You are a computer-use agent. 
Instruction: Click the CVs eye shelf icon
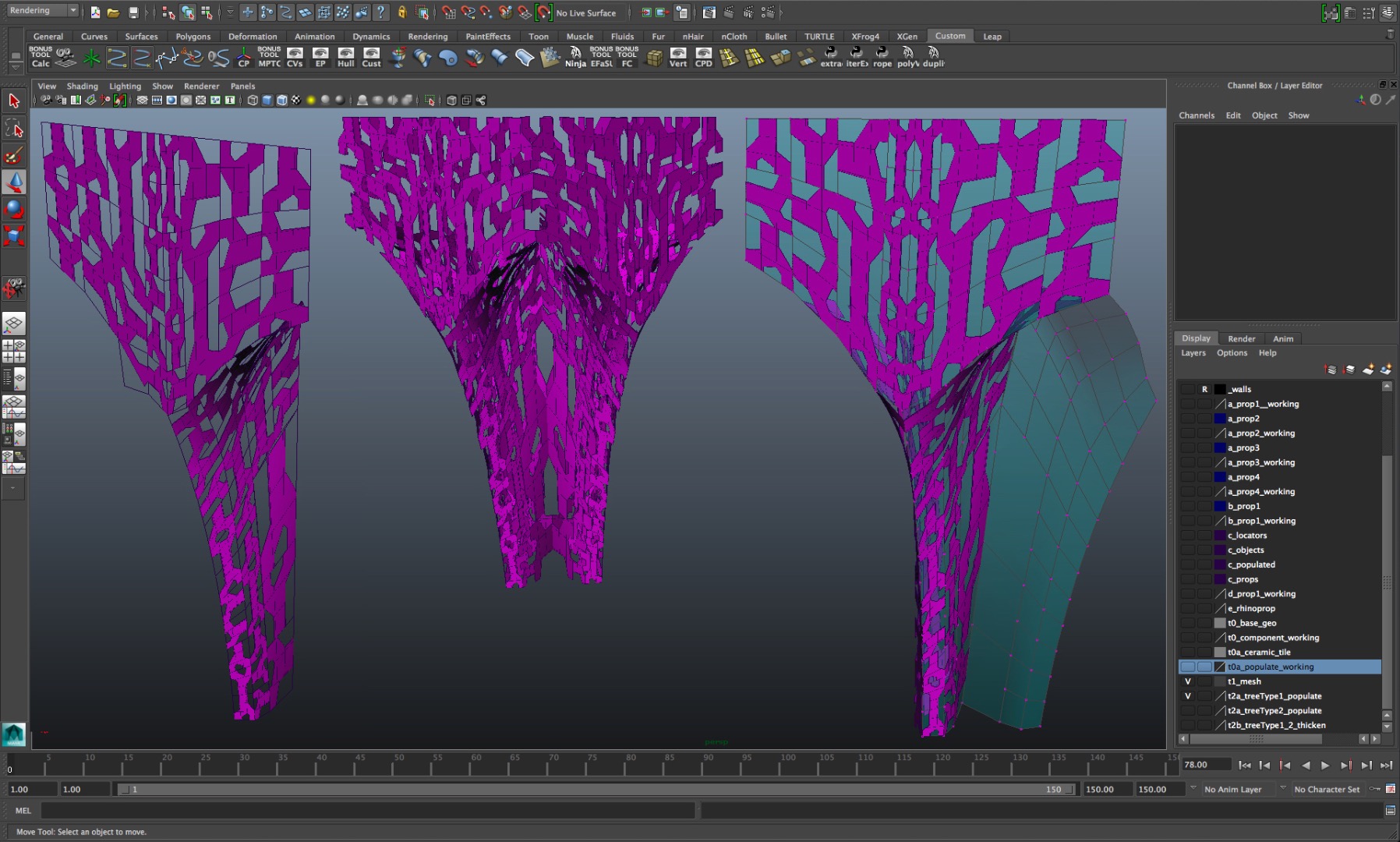(x=295, y=57)
